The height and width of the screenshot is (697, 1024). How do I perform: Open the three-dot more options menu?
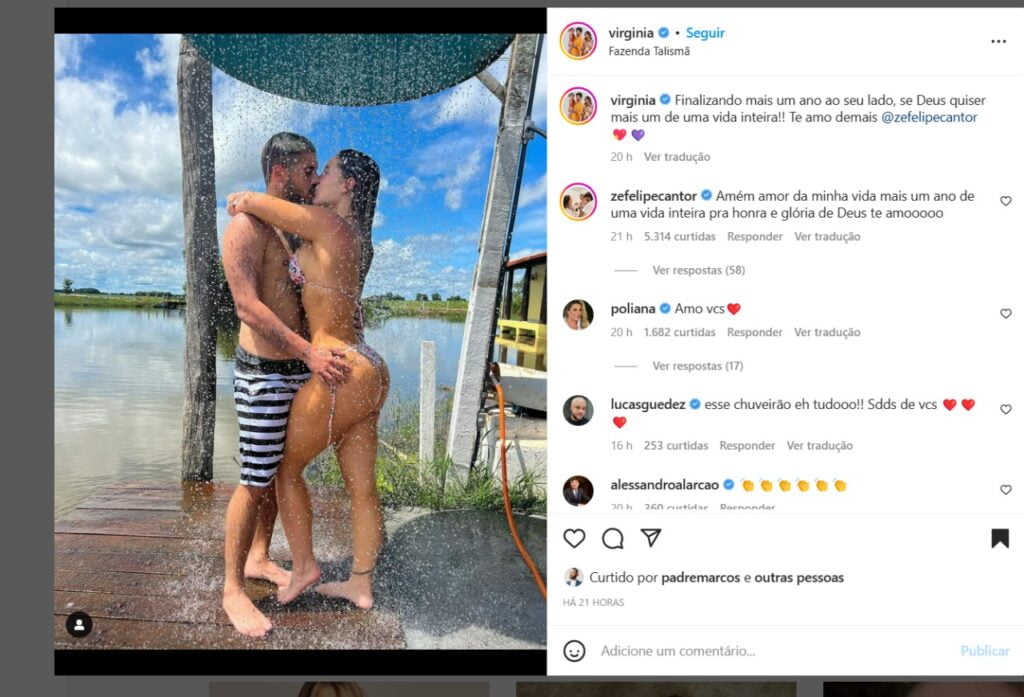[x=998, y=41]
